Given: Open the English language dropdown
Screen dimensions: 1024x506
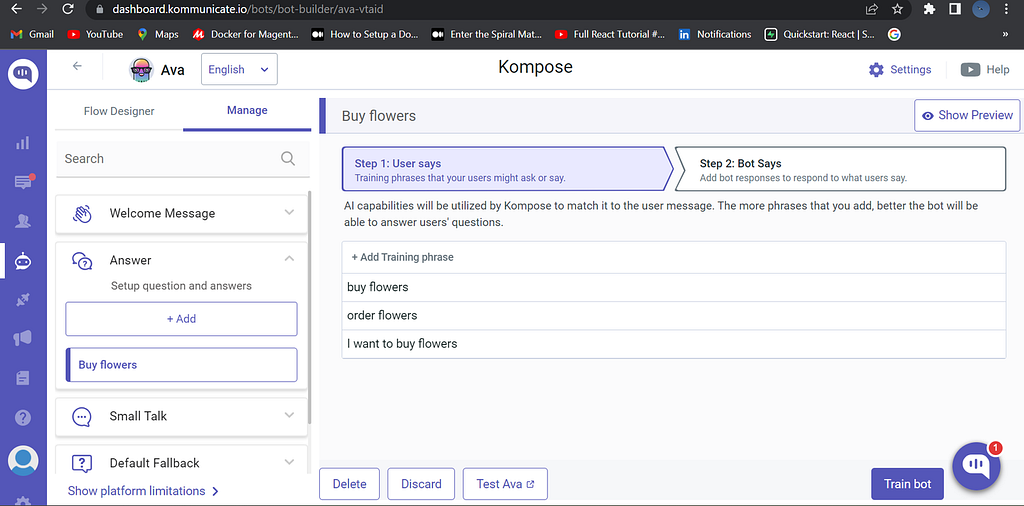Looking at the screenshot, I should (239, 69).
